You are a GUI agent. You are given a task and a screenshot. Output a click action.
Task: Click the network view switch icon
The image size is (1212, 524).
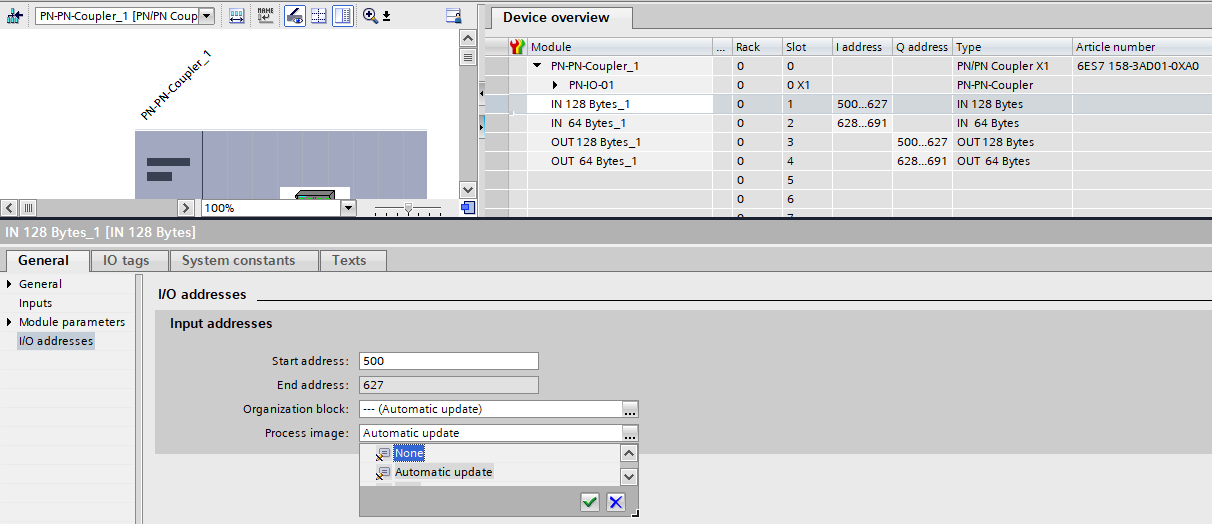16,16
